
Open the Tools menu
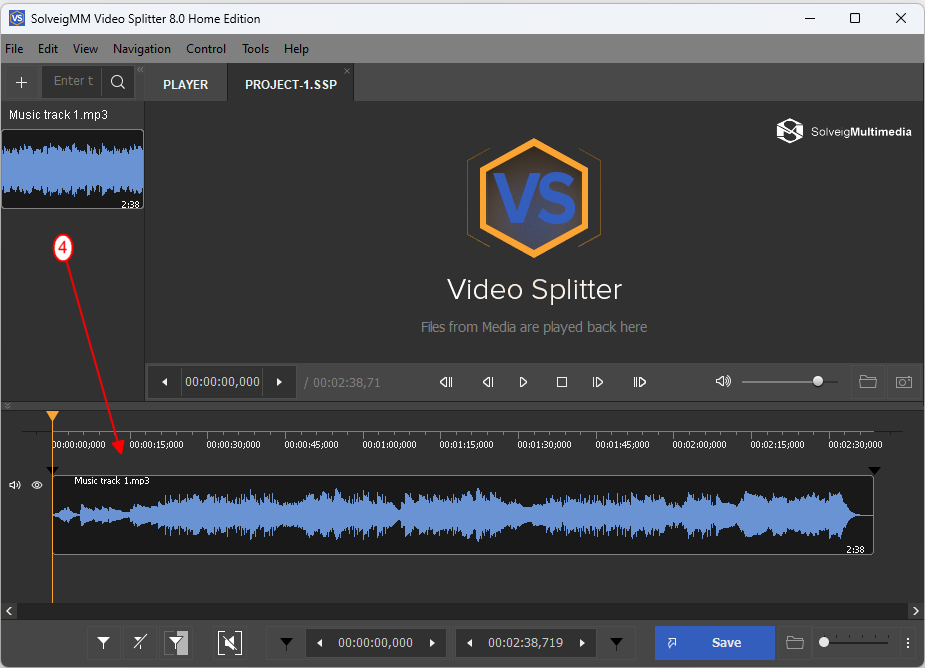click(x=255, y=49)
